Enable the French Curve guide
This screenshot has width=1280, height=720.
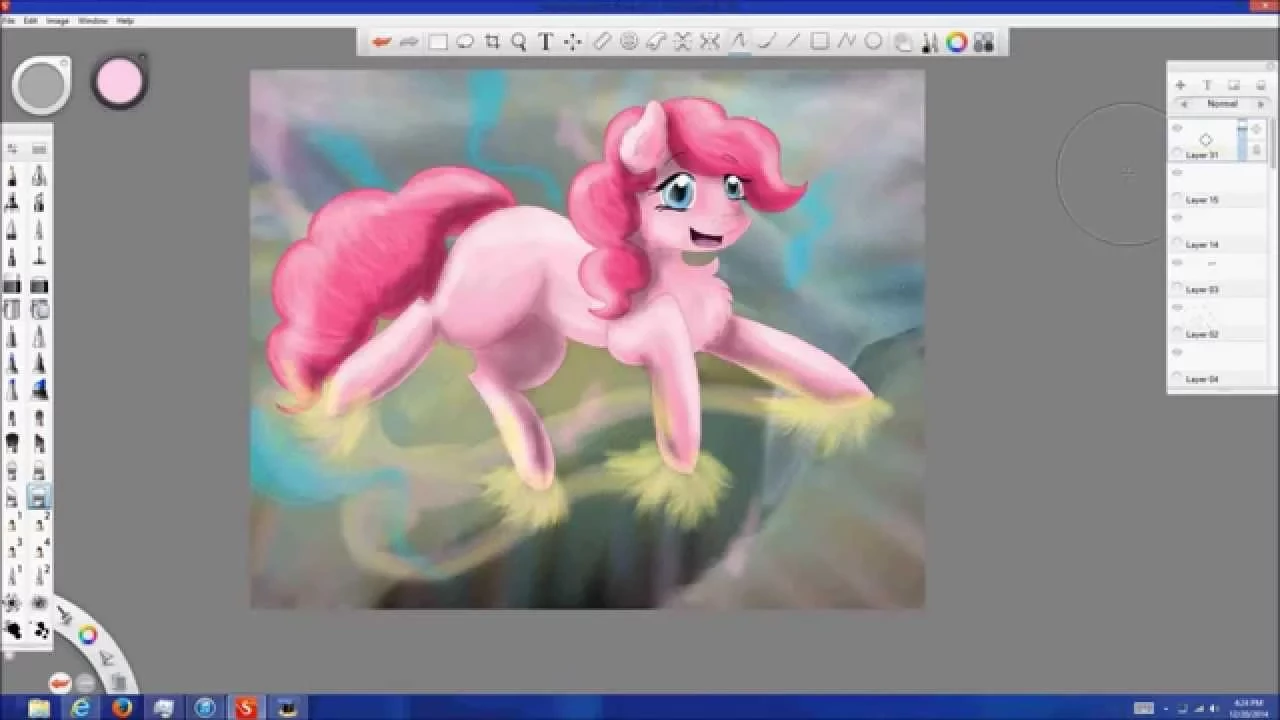click(x=656, y=42)
